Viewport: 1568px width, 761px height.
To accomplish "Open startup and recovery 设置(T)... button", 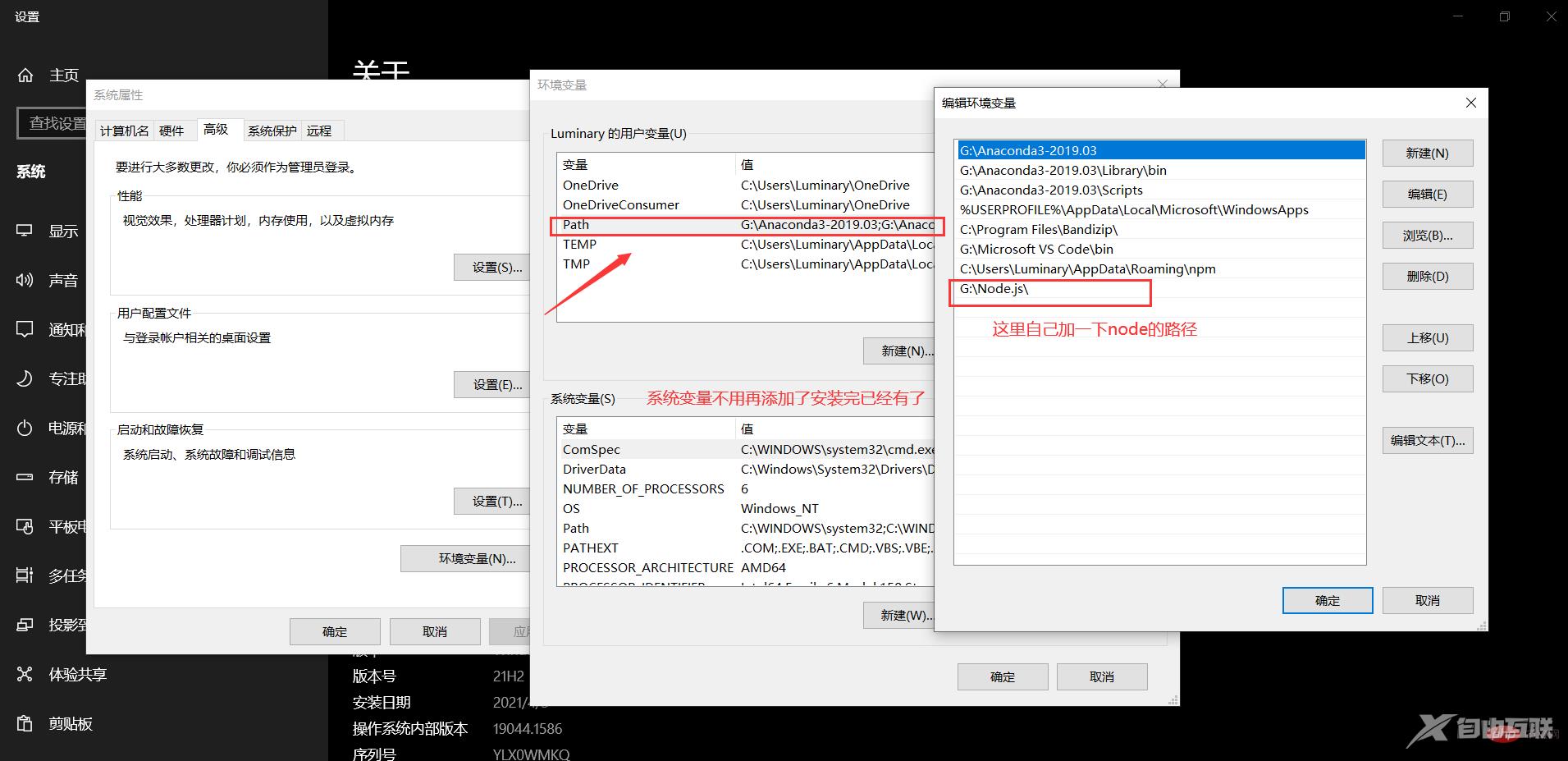I will (492, 501).
